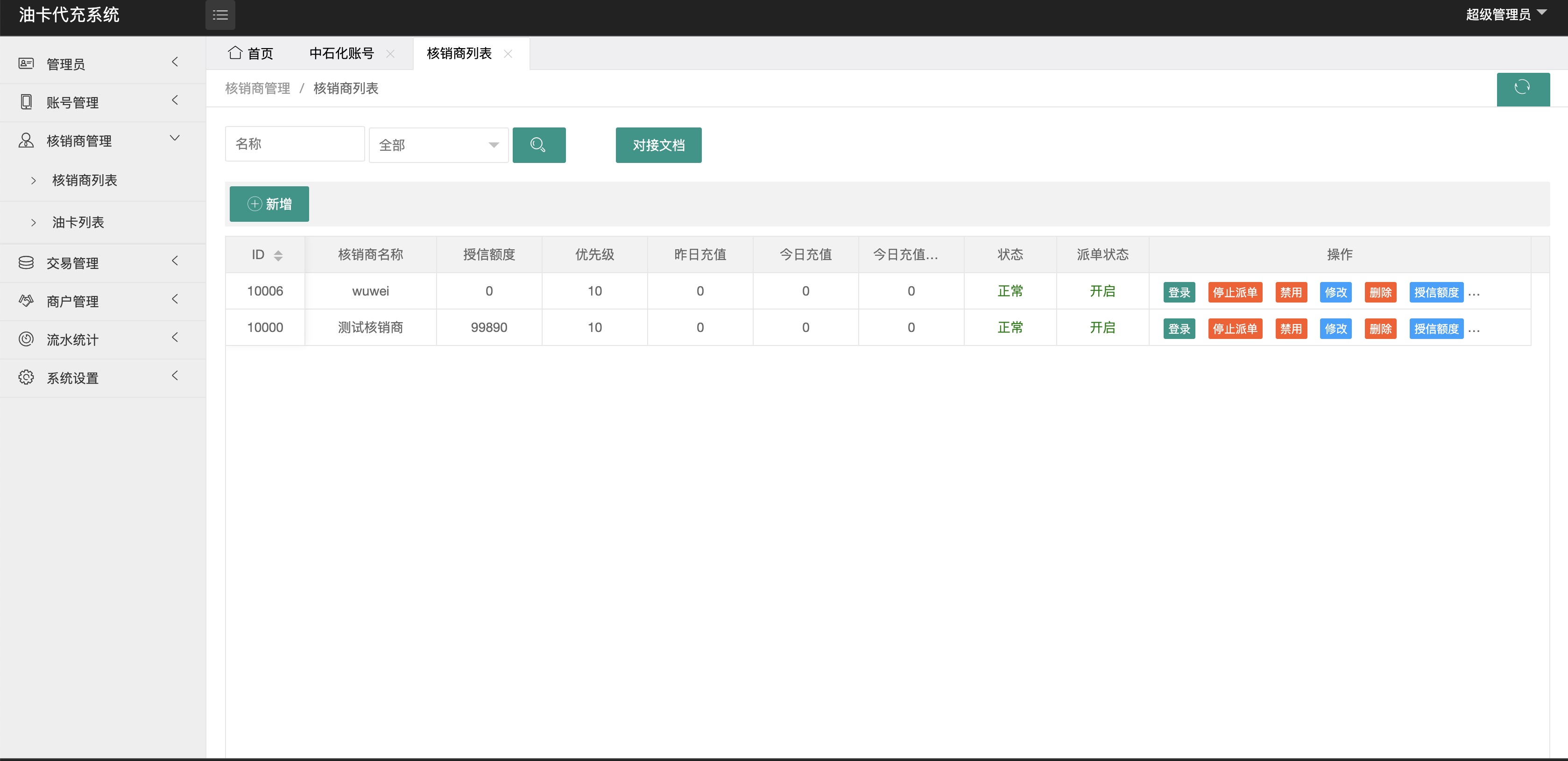1568x761 pixels.
Task: Select the 管理员 sidebar icon
Action: (x=26, y=63)
